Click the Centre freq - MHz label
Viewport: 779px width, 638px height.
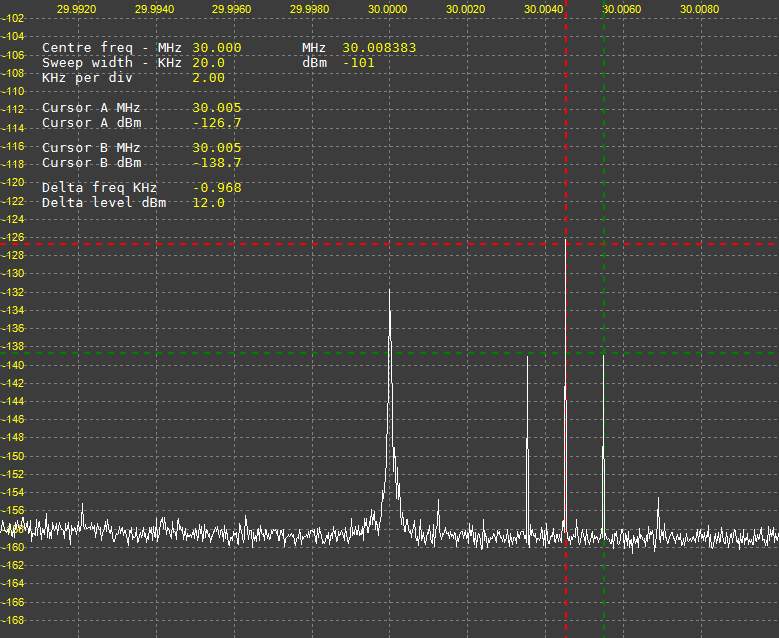point(111,48)
